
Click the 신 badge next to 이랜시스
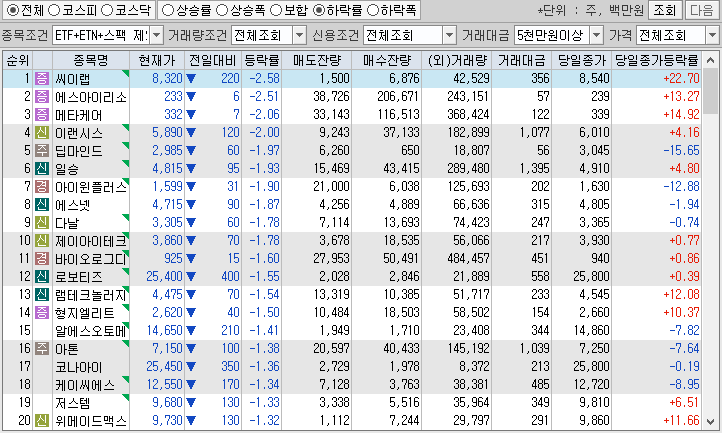(42, 133)
